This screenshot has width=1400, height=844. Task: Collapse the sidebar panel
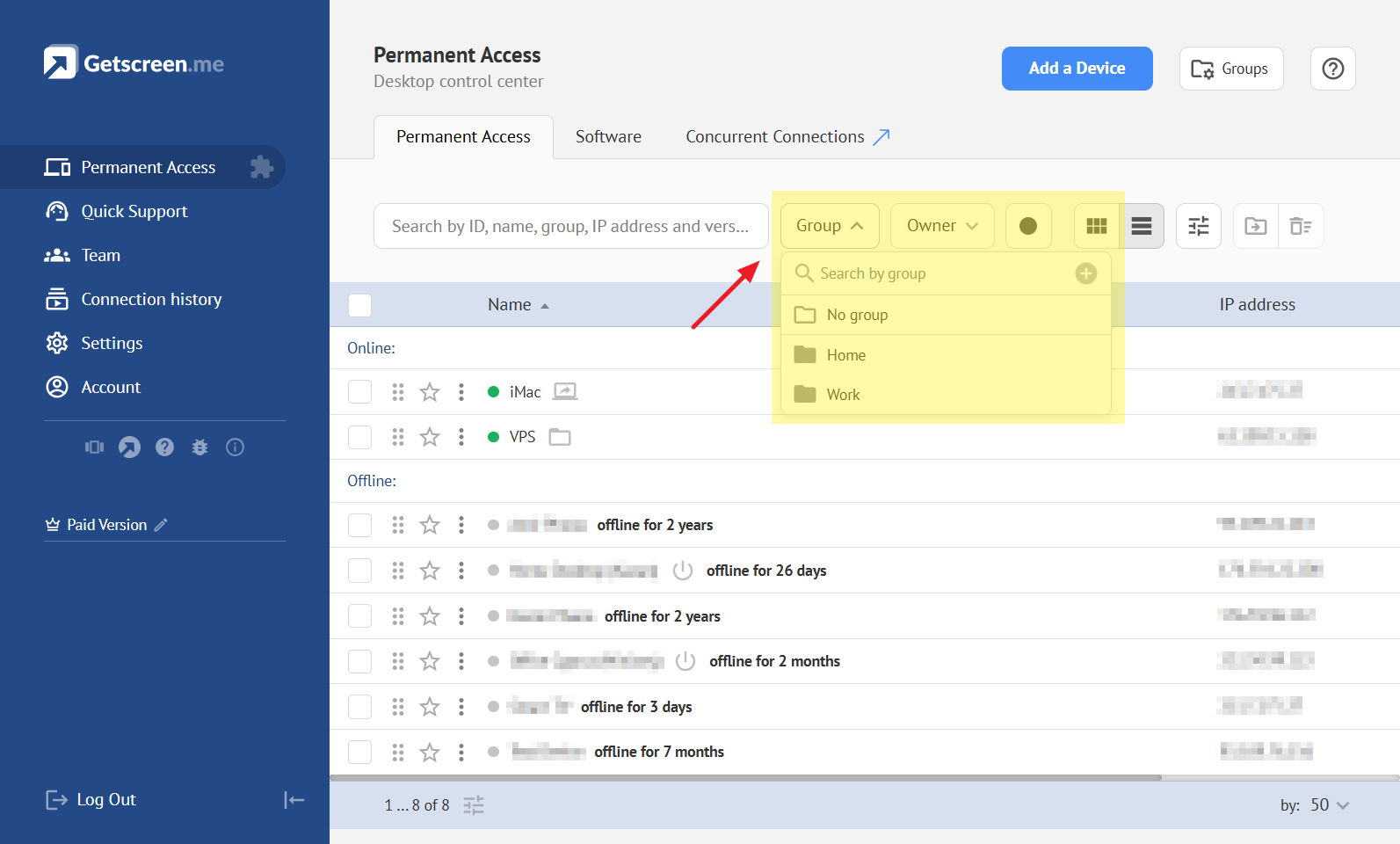[x=294, y=799]
